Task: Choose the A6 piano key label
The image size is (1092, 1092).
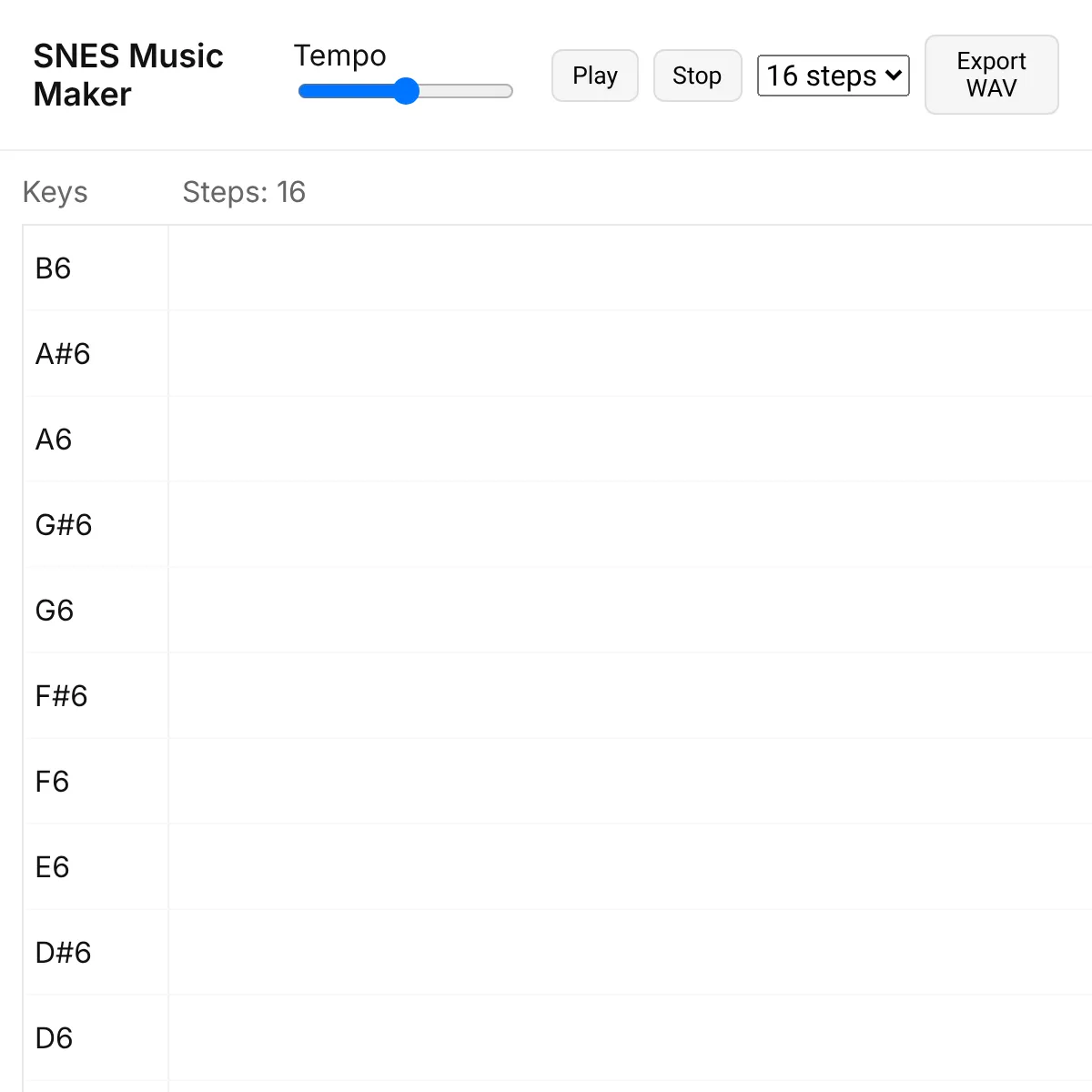Action: [x=54, y=440]
